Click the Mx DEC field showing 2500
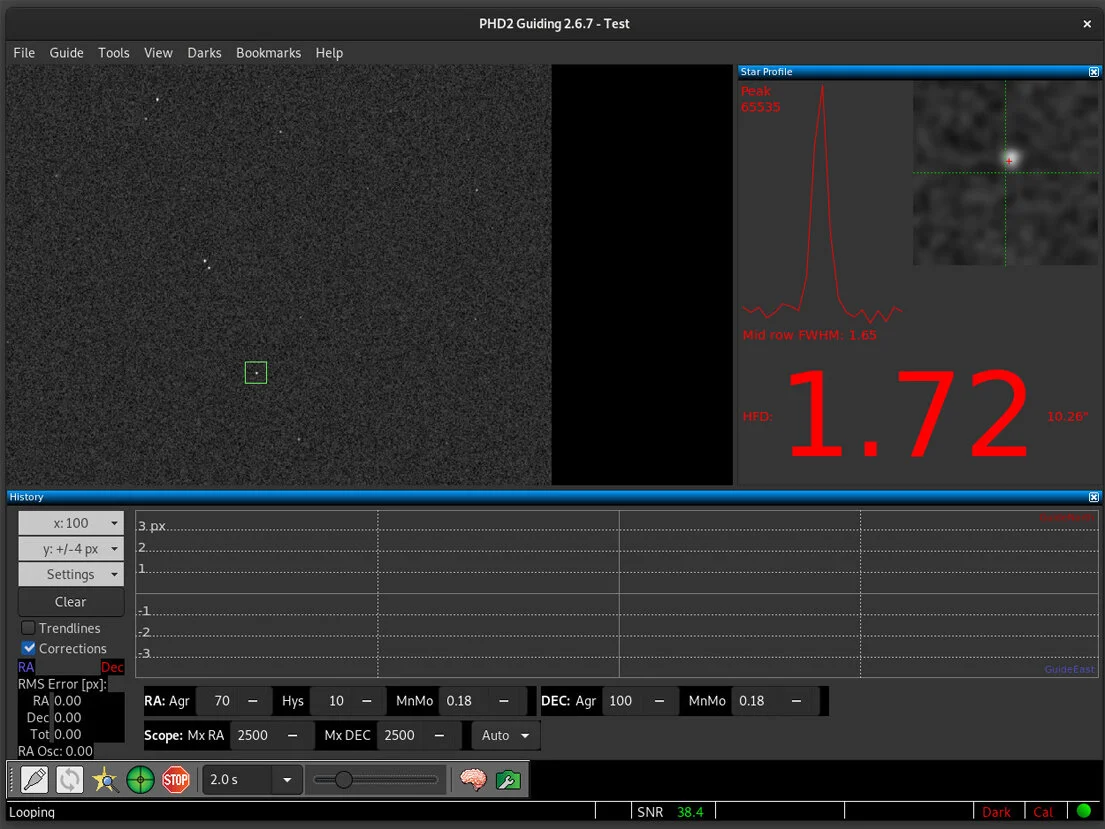Image resolution: width=1105 pixels, height=829 pixels. (x=402, y=735)
